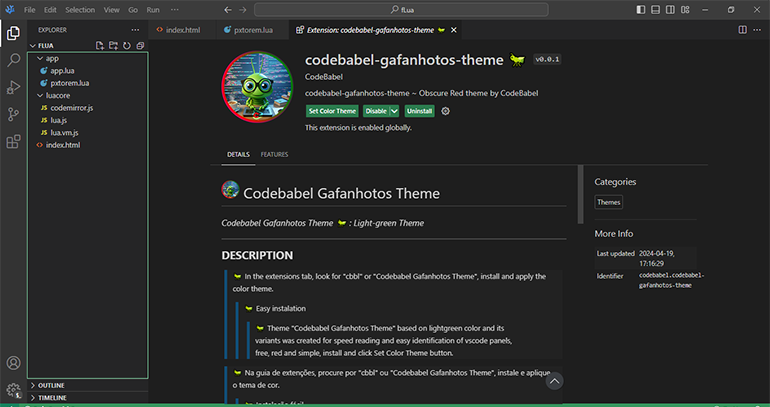
Task: Click the details page vertical scrollbar
Action: [580, 194]
